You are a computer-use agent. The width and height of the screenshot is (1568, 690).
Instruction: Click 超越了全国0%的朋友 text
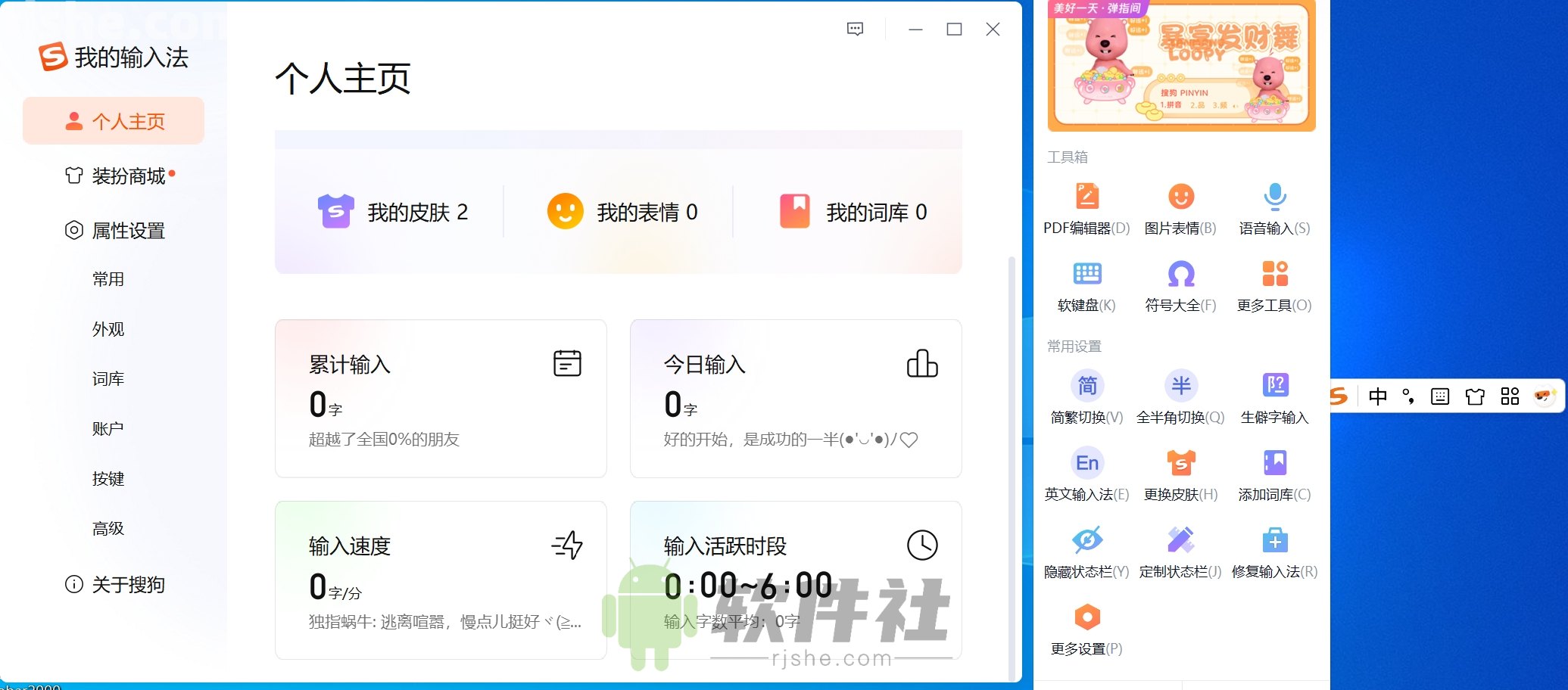click(384, 440)
